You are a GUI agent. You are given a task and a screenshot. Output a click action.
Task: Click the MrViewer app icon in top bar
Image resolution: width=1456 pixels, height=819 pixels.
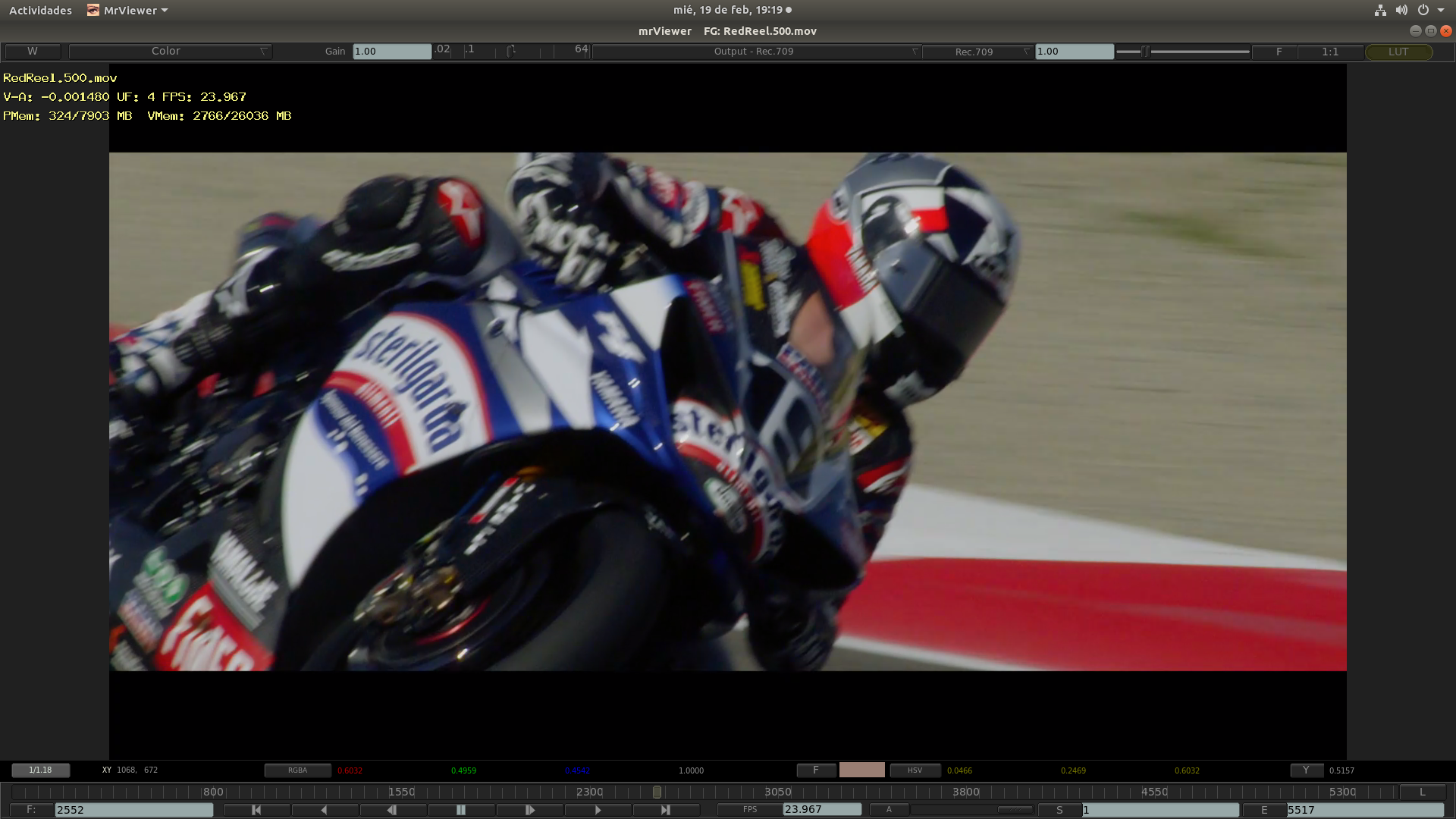[93, 10]
